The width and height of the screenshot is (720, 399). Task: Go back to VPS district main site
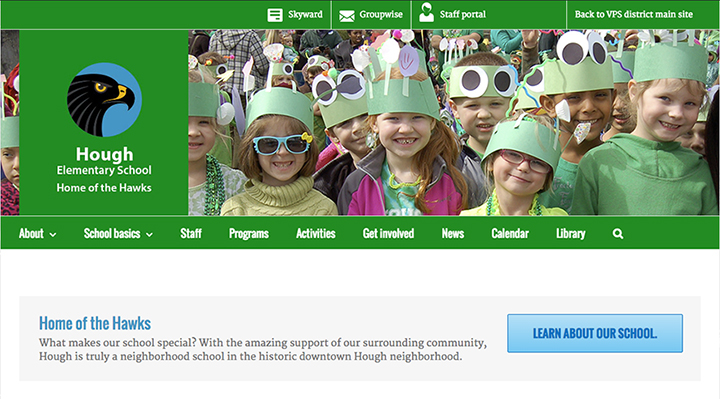click(634, 14)
